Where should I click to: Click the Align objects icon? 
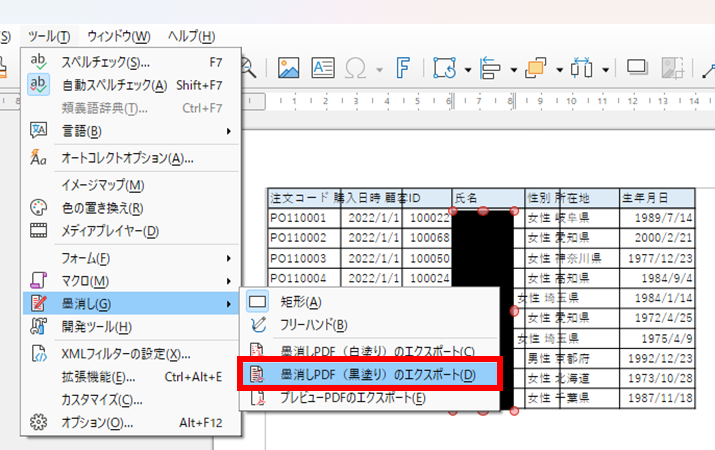click(x=490, y=69)
